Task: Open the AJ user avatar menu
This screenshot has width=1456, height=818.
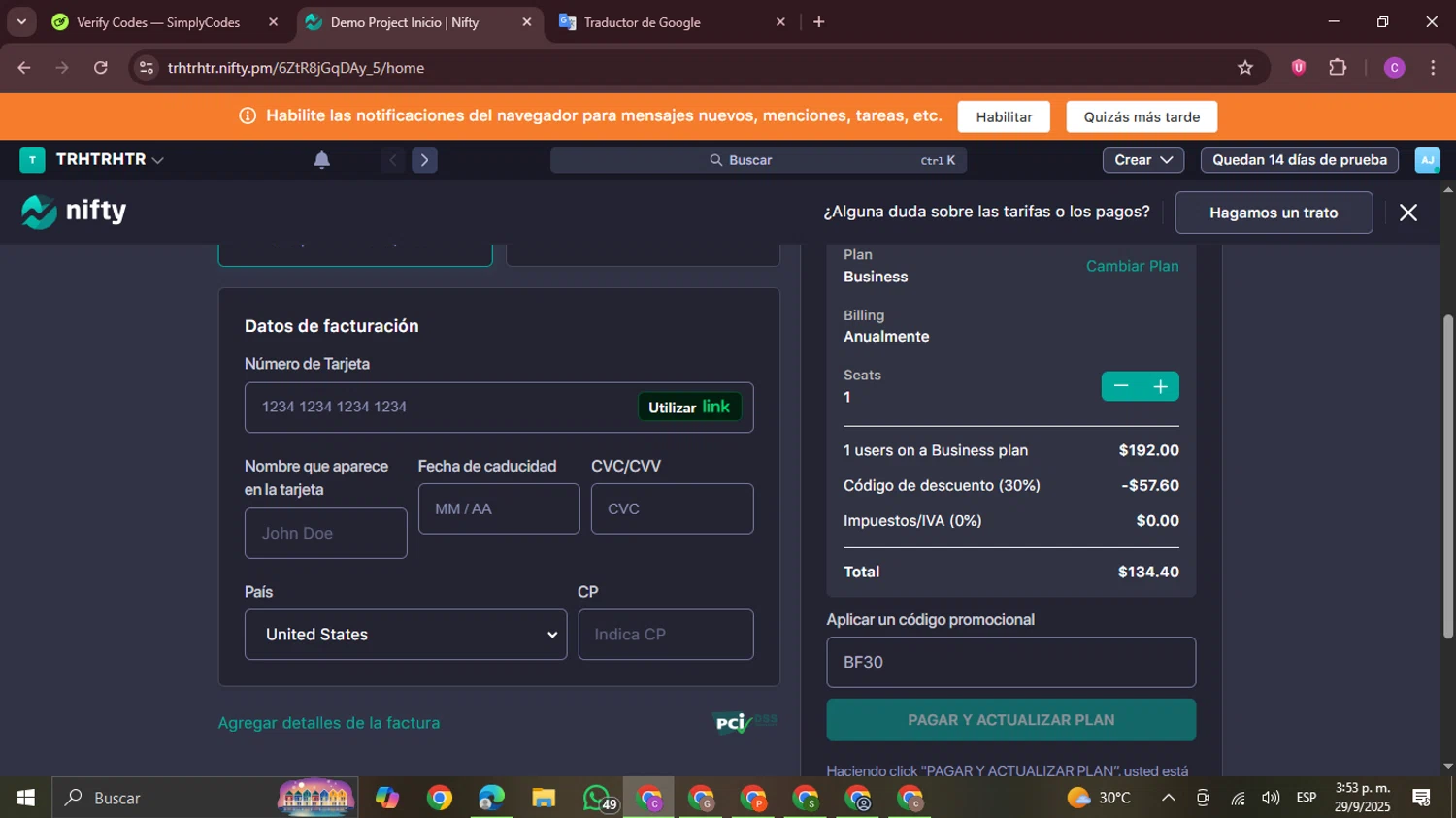Action: pyautogui.click(x=1427, y=160)
